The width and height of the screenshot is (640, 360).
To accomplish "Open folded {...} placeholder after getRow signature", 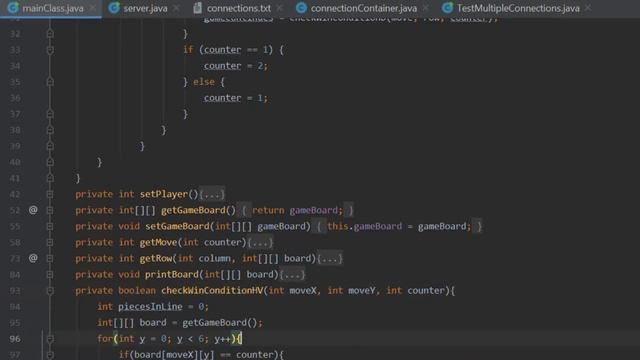I will coord(330,258).
